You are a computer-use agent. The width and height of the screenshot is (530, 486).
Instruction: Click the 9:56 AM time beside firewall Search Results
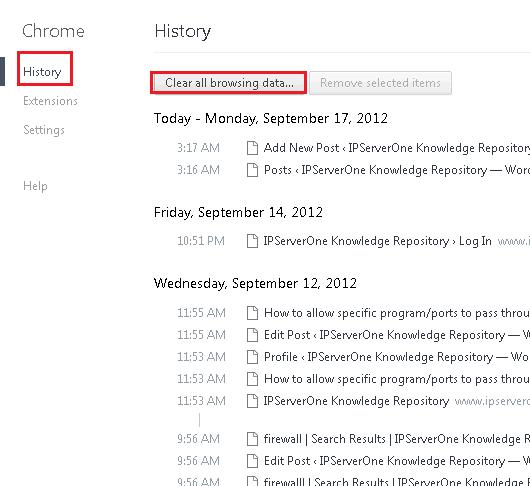[x=198, y=439]
